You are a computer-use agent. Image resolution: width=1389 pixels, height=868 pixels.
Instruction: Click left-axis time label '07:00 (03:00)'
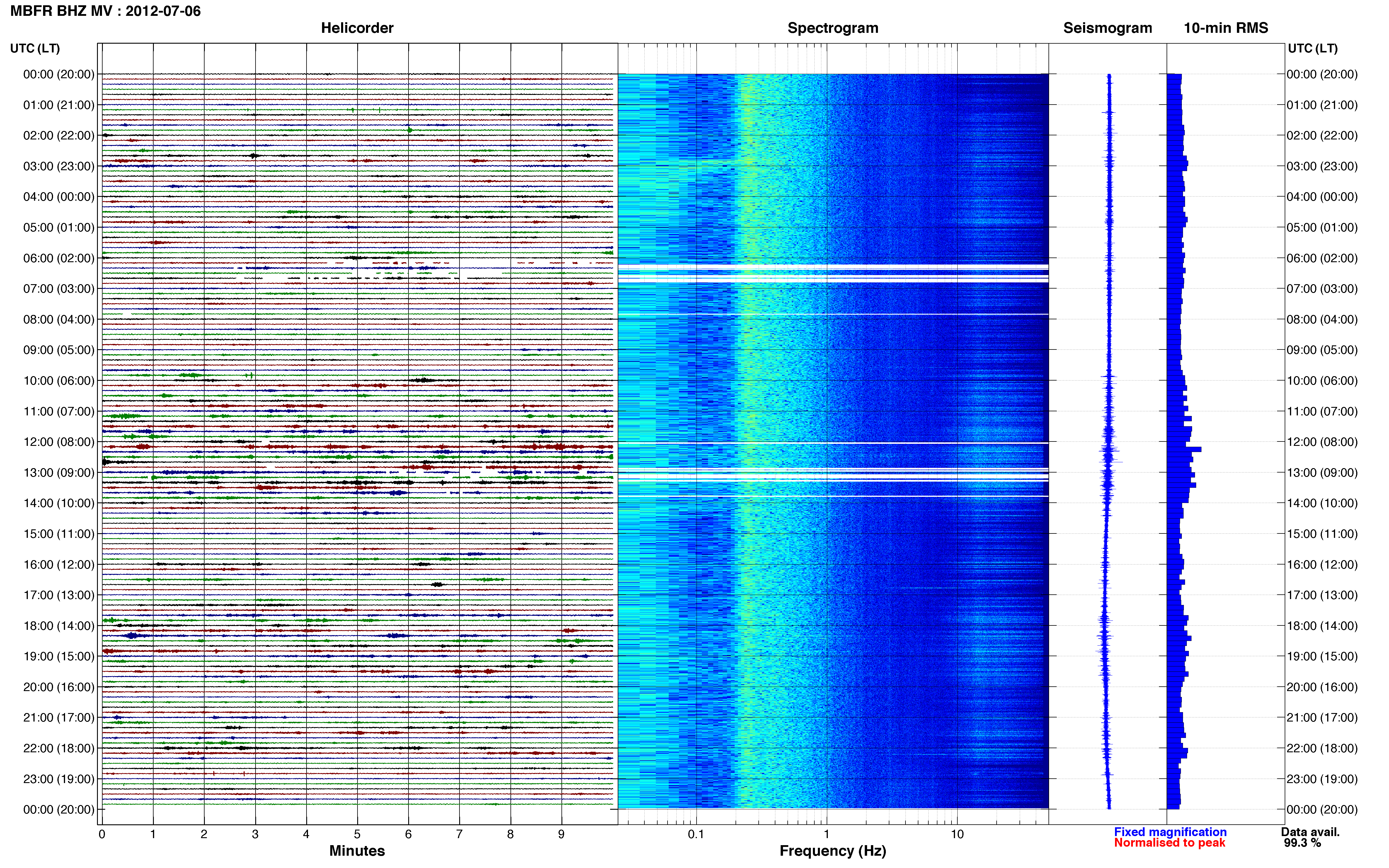59,289
